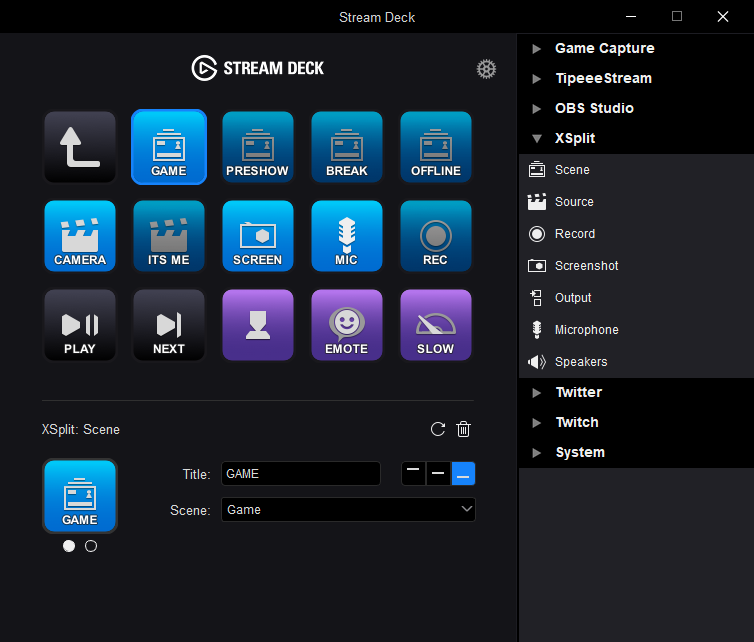Click the Stream Deck logo
This screenshot has width=754, height=642.
258,68
